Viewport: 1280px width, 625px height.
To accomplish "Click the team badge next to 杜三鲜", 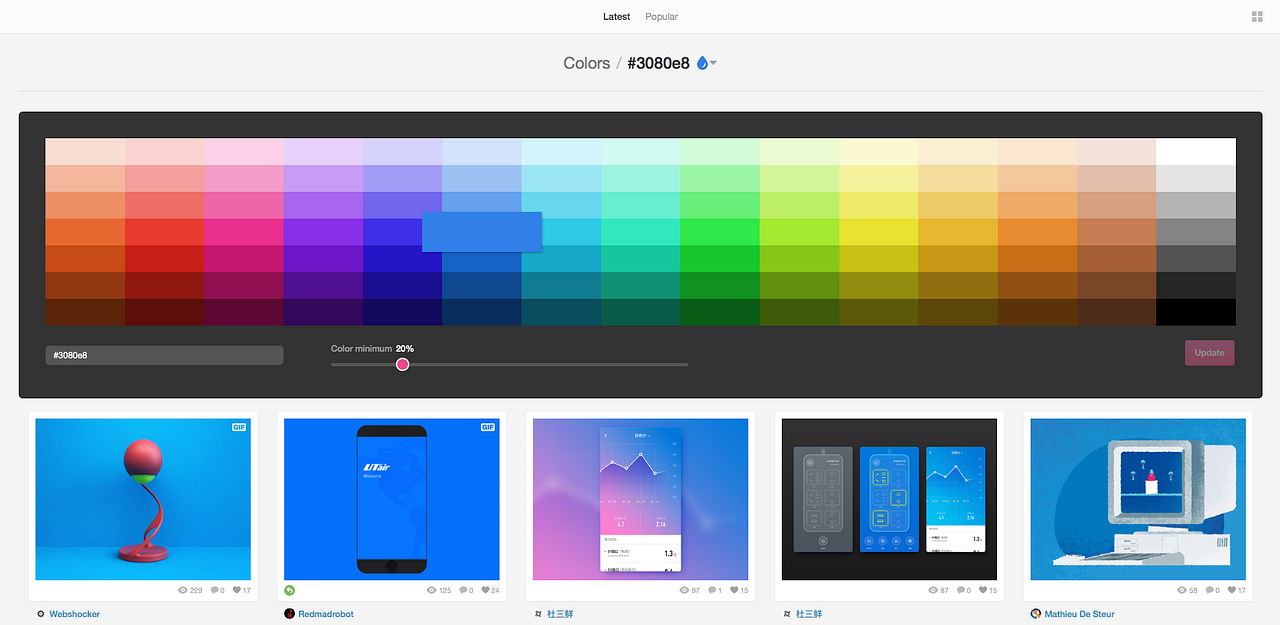I will click(538, 613).
